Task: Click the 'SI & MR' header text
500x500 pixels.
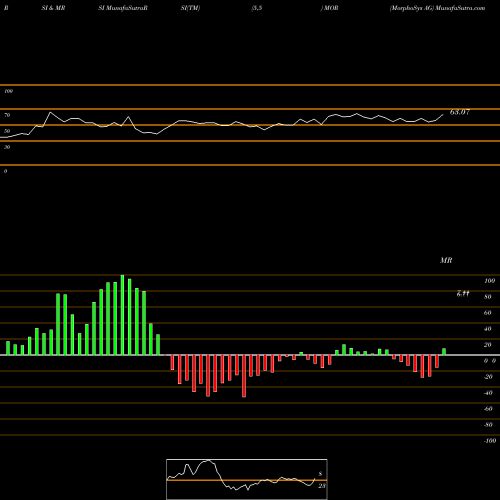Action: tap(53, 8)
